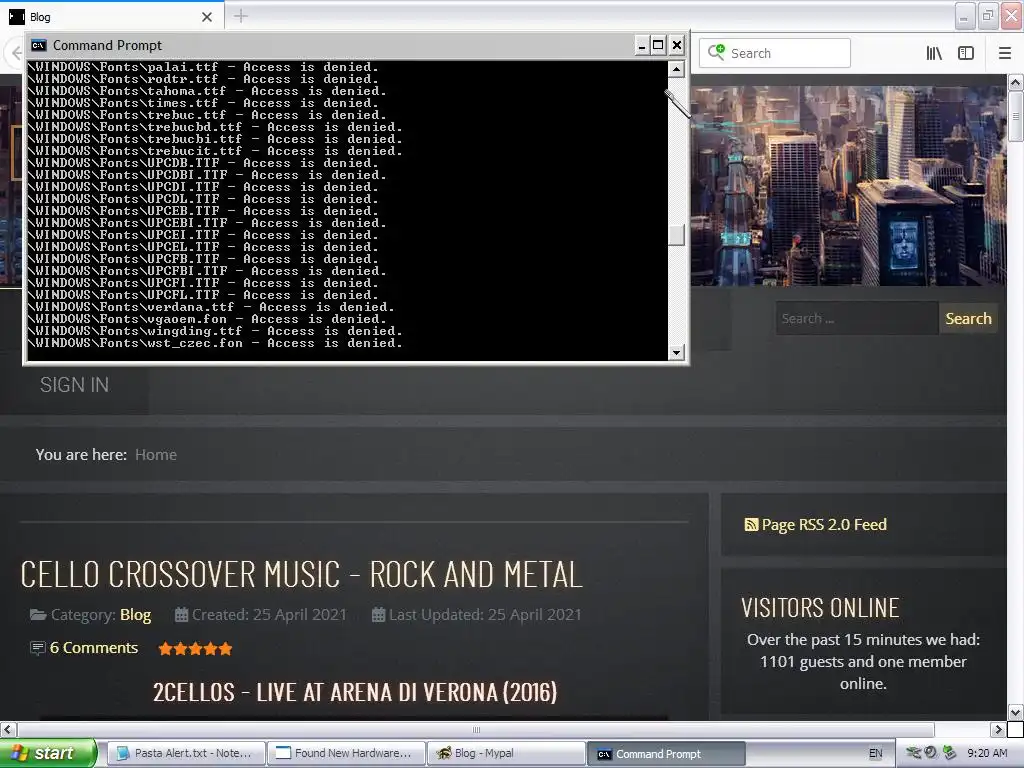Select the Blog tab title
Image resolution: width=1024 pixels, height=768 pixels.
[x=40, y=17]
